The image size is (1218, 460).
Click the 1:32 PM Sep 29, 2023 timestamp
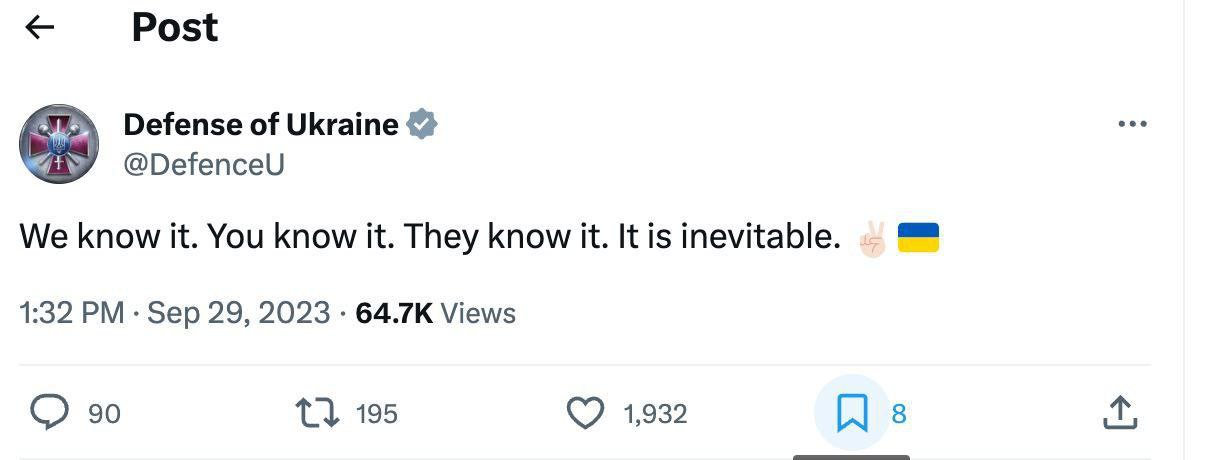tap(174, 313)
